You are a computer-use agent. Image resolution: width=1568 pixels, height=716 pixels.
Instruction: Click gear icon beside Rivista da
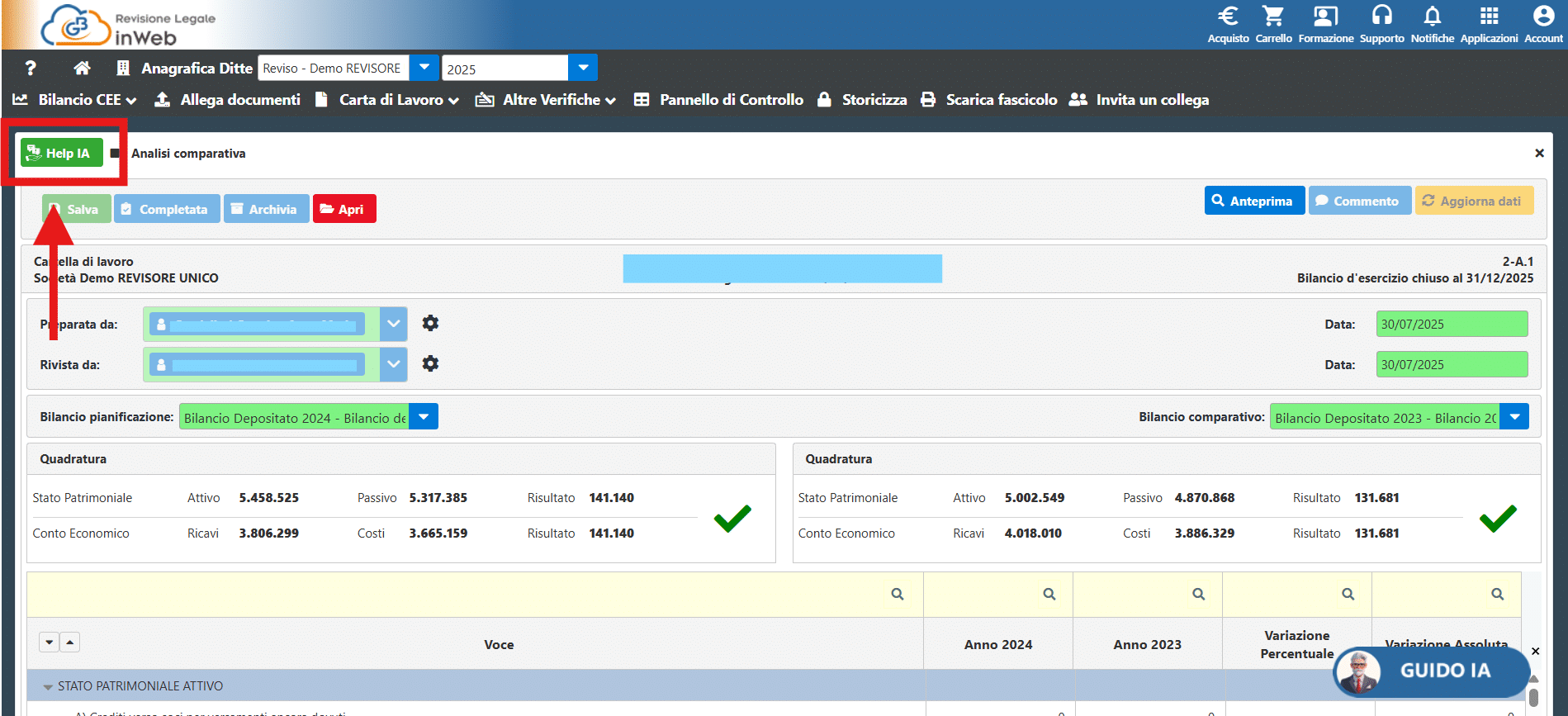click(x=430, y=363)
